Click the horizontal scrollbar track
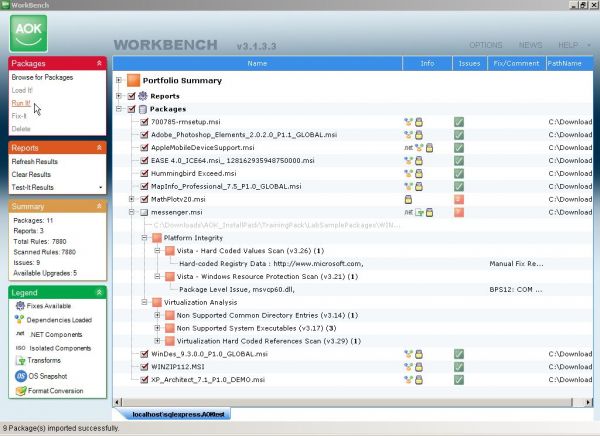Viewport: 600px width, 436px height. click(x=347, y=402)
